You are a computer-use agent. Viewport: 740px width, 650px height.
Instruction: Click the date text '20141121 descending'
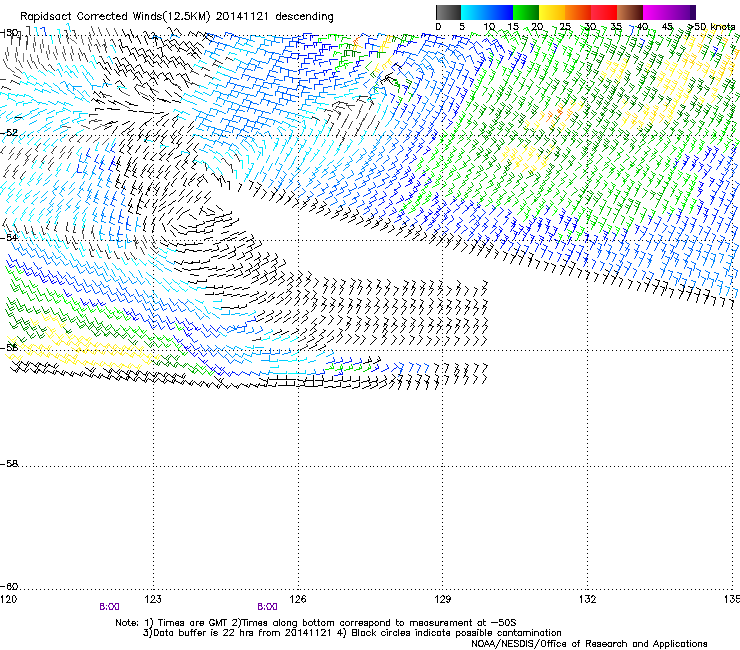click(x=275, y=16)
